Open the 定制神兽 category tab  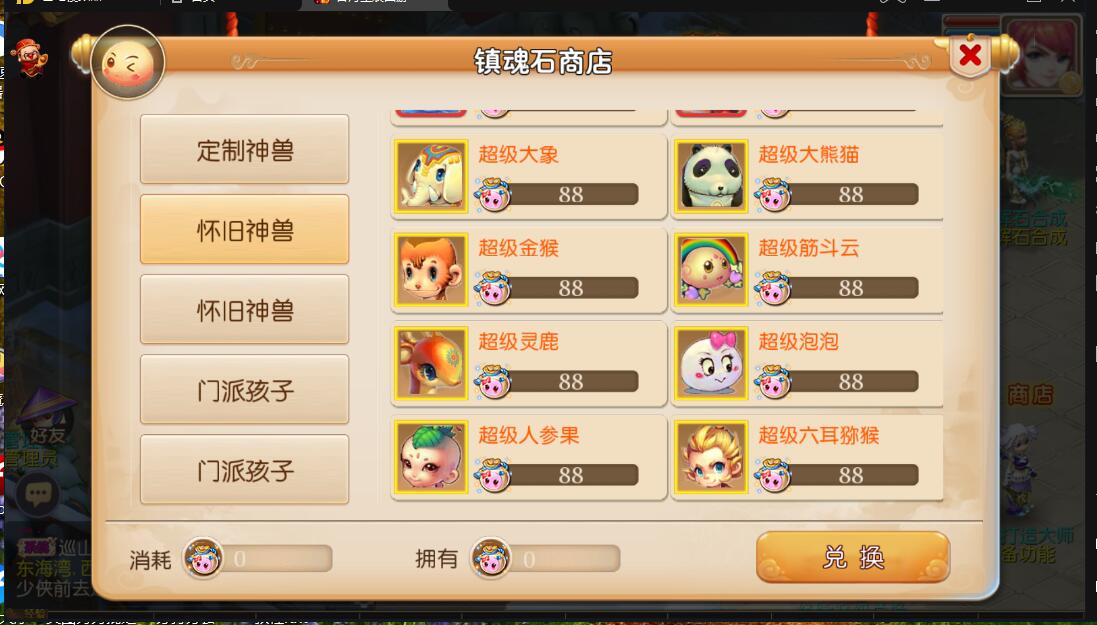point(244,149)
